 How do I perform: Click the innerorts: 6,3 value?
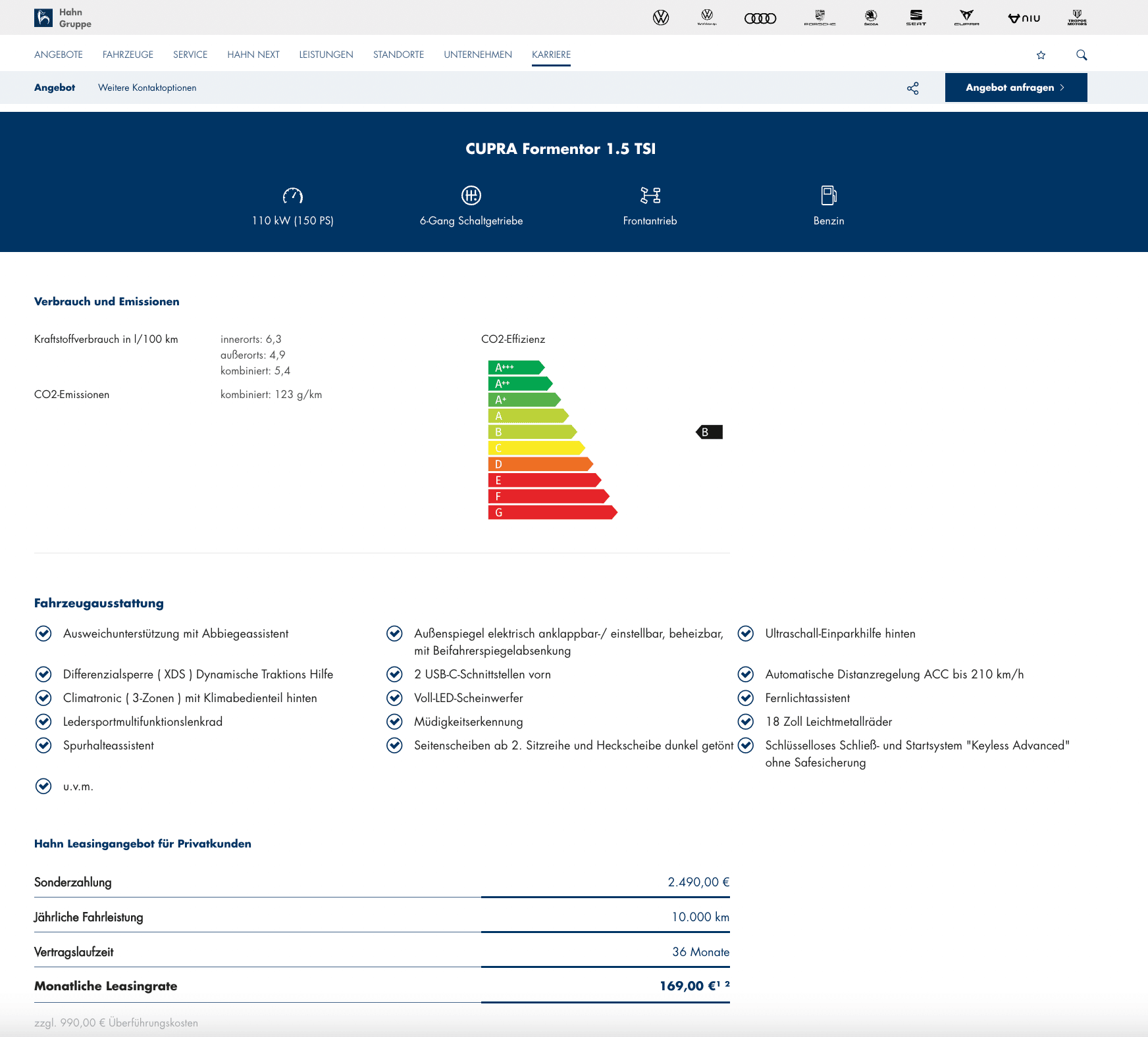tap(251, 340)
